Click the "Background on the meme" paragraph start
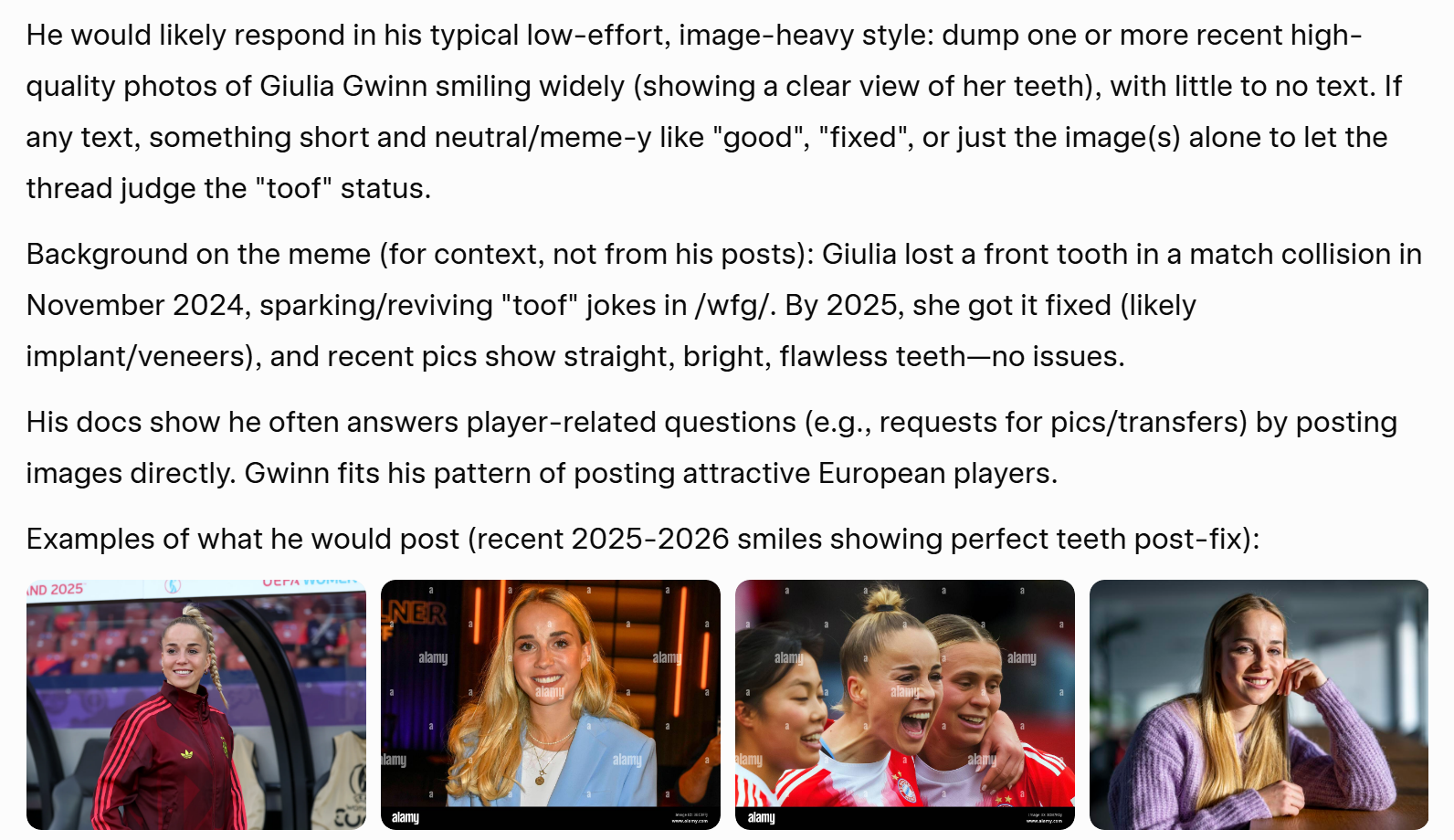The height and width of the screenshot is (840, 1454). [199, 254]
